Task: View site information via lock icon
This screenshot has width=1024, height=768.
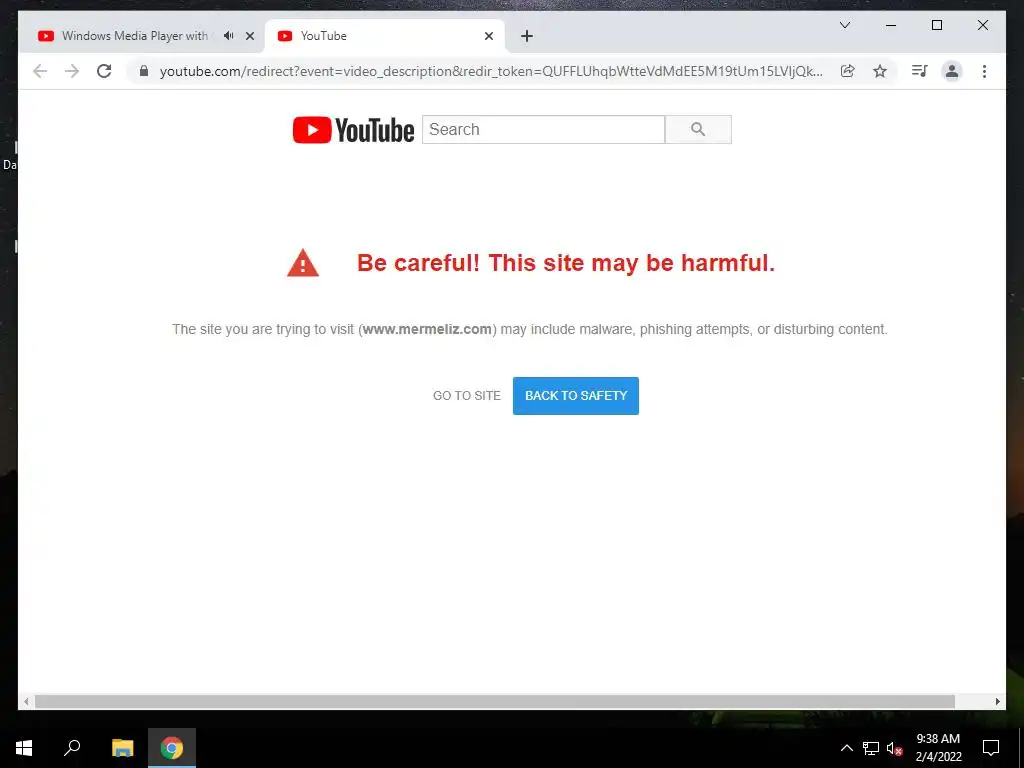Action: 144,71
